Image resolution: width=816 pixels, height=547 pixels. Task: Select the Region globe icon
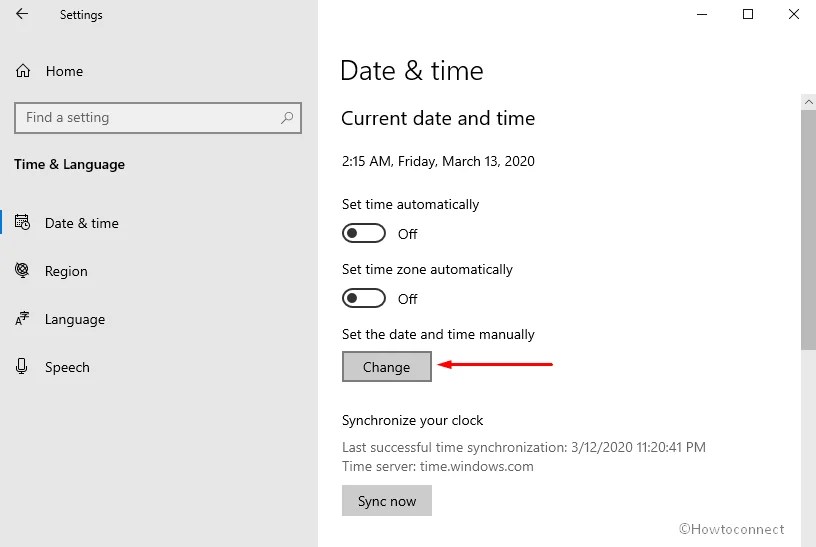tap(22, 270)
